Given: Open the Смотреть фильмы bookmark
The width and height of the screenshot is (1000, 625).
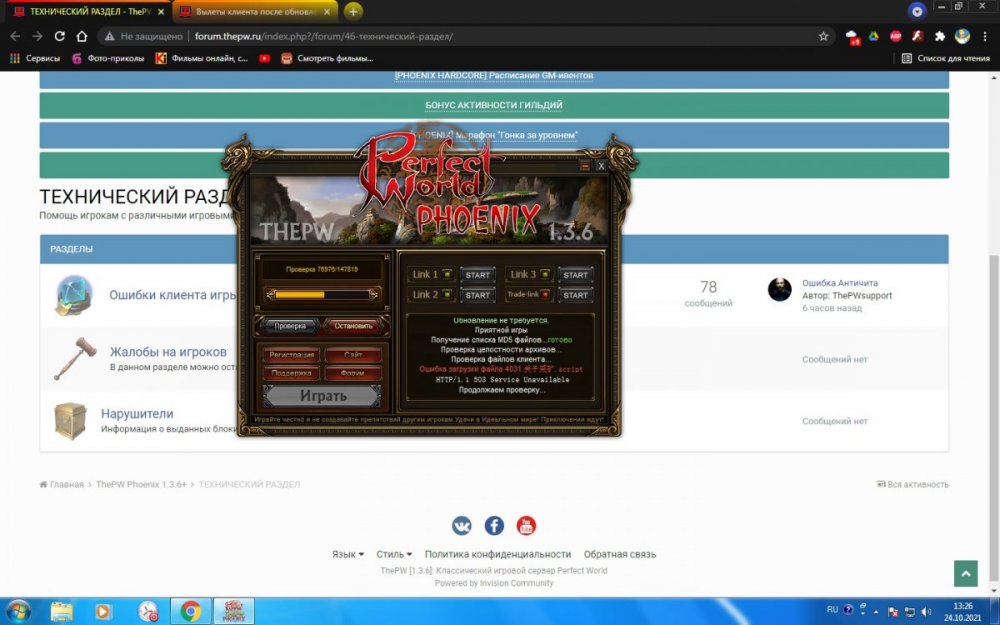Looking at the screenshot, I should click(x=327, y=58).
